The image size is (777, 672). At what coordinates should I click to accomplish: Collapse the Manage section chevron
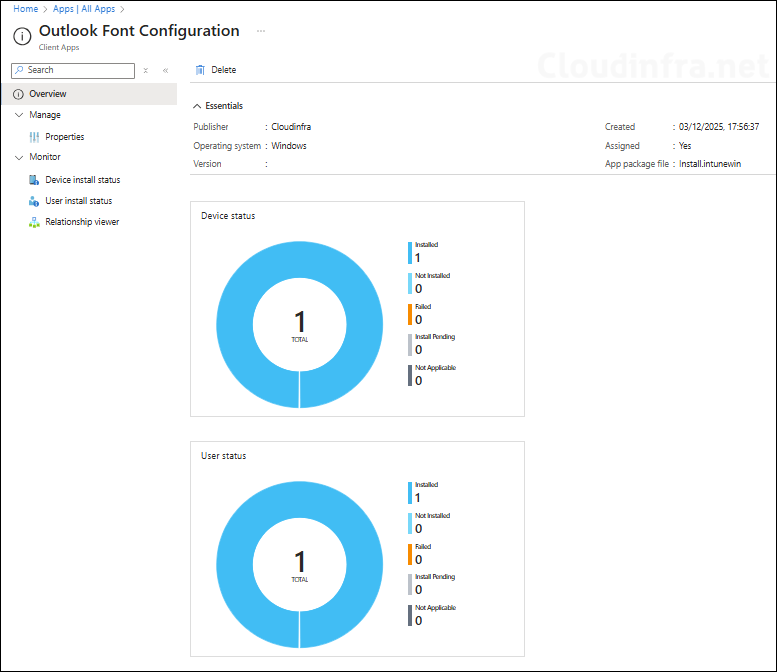pos(19,115)
